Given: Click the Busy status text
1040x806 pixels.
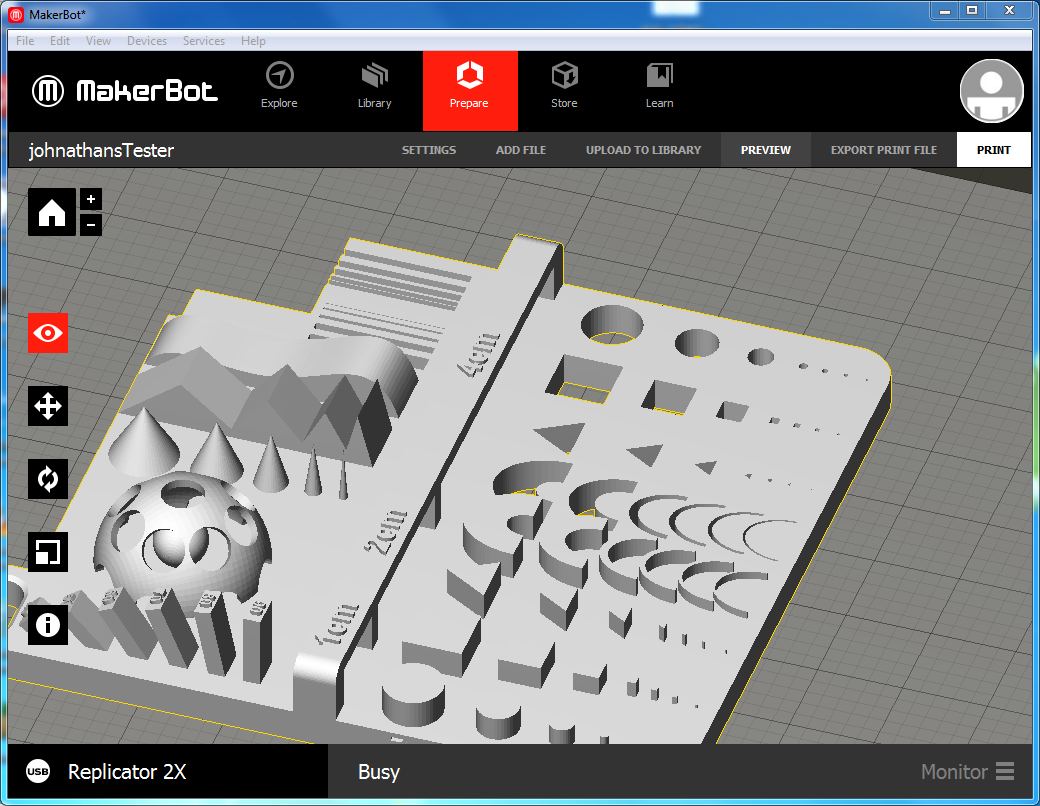Looking at the screenshot, I should 379,772.
